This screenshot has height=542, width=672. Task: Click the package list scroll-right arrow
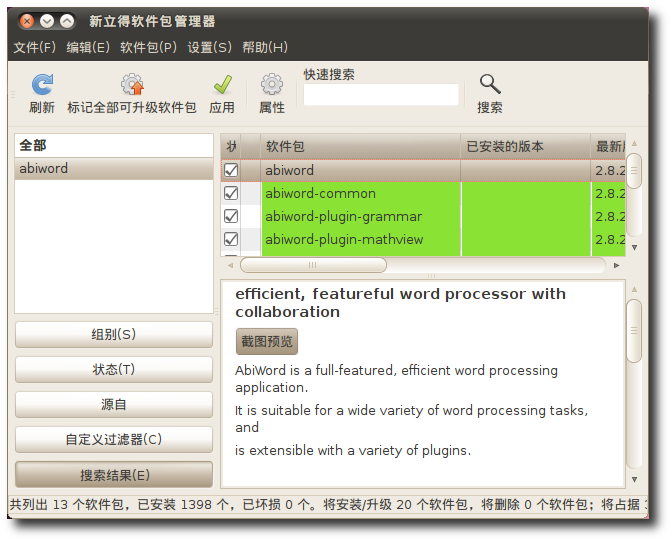(x=616, y=265)
